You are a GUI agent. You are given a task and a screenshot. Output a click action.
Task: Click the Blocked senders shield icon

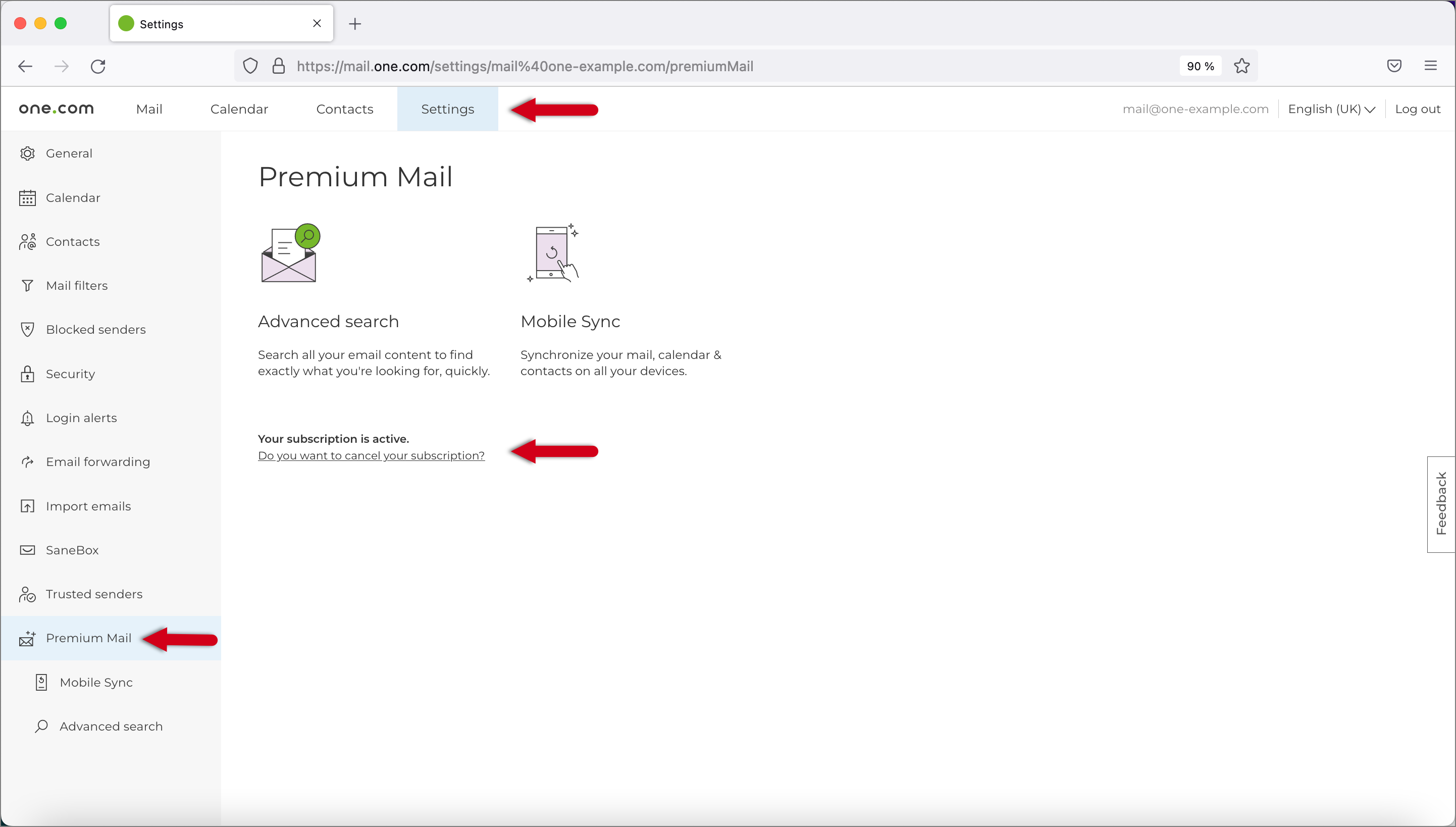[x=27, y=329]
